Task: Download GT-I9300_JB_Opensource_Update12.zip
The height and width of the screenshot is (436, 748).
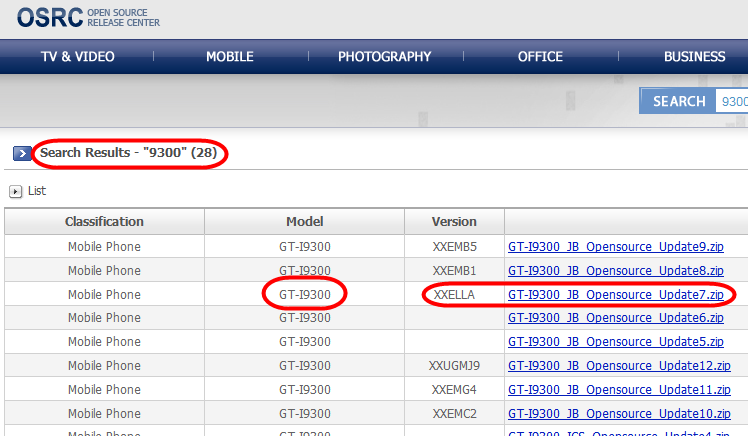Action: 619,365
